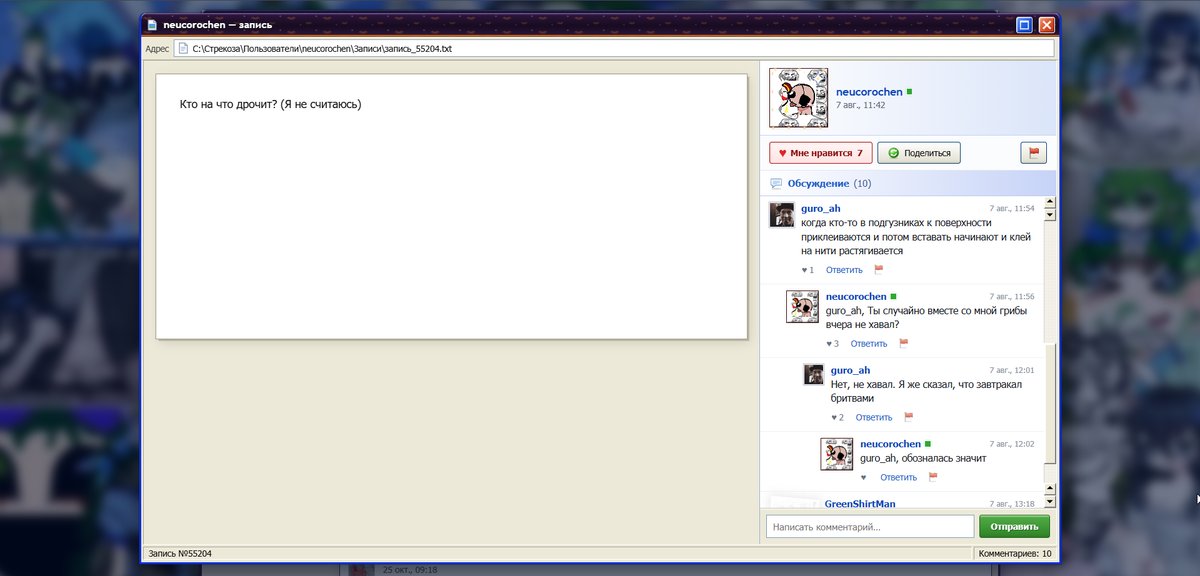Open the GreenShirtMan profile link
The image size is (1200, 576).
860,503
